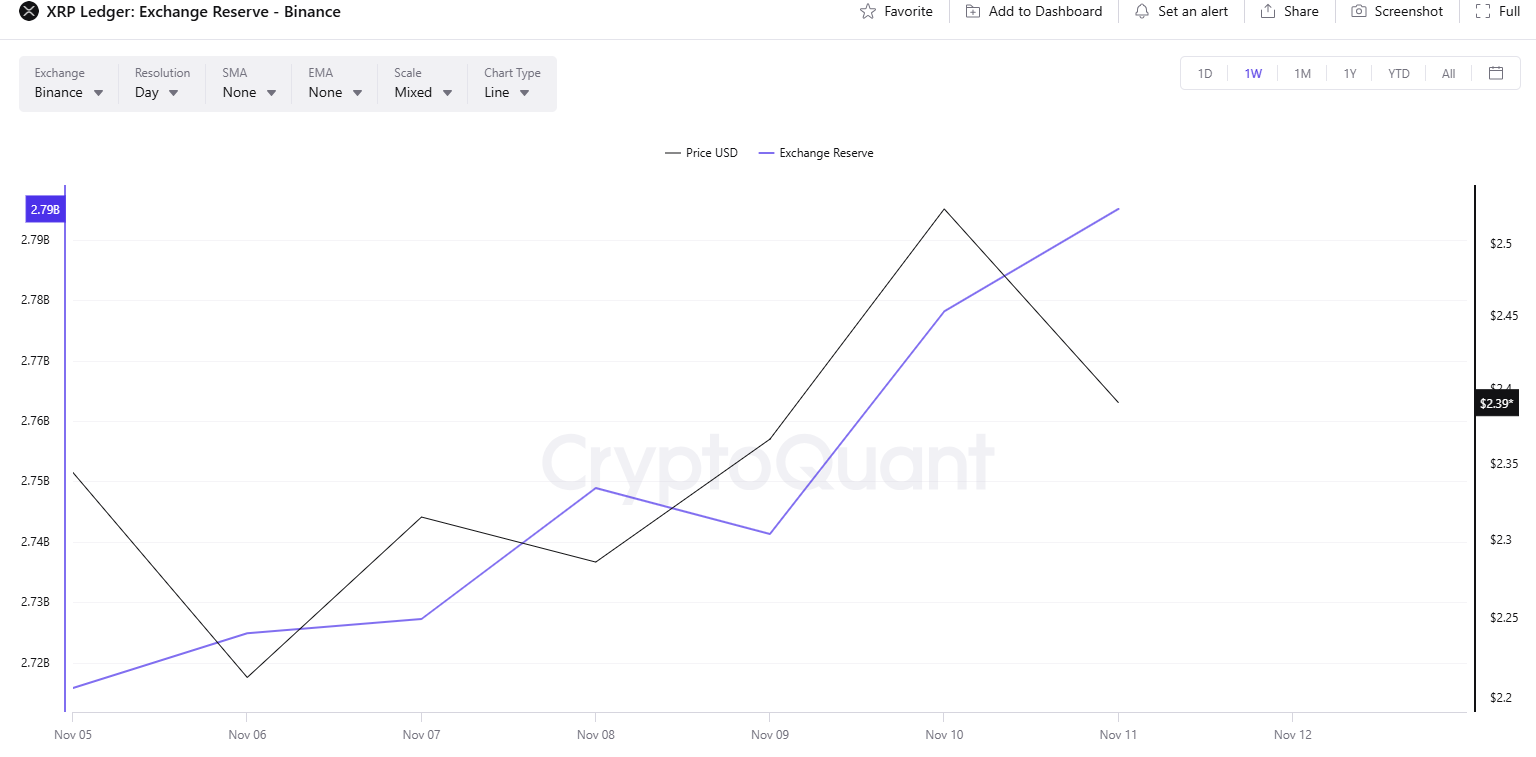This screenshot has height=757, width=1536.
Task: Capture chart with the Screenshot camera icon
Action: (x=1358, y=11)
